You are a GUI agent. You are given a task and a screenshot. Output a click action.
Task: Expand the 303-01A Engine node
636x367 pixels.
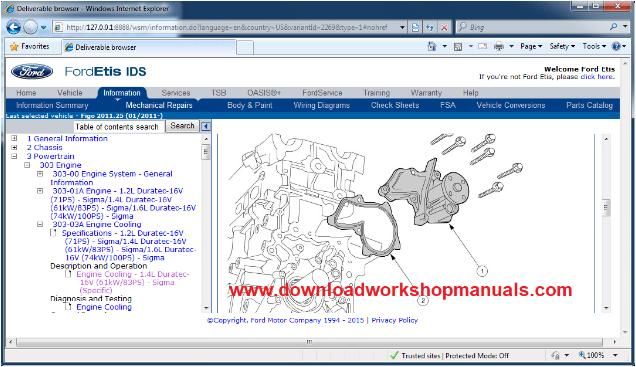click(40, 191)
